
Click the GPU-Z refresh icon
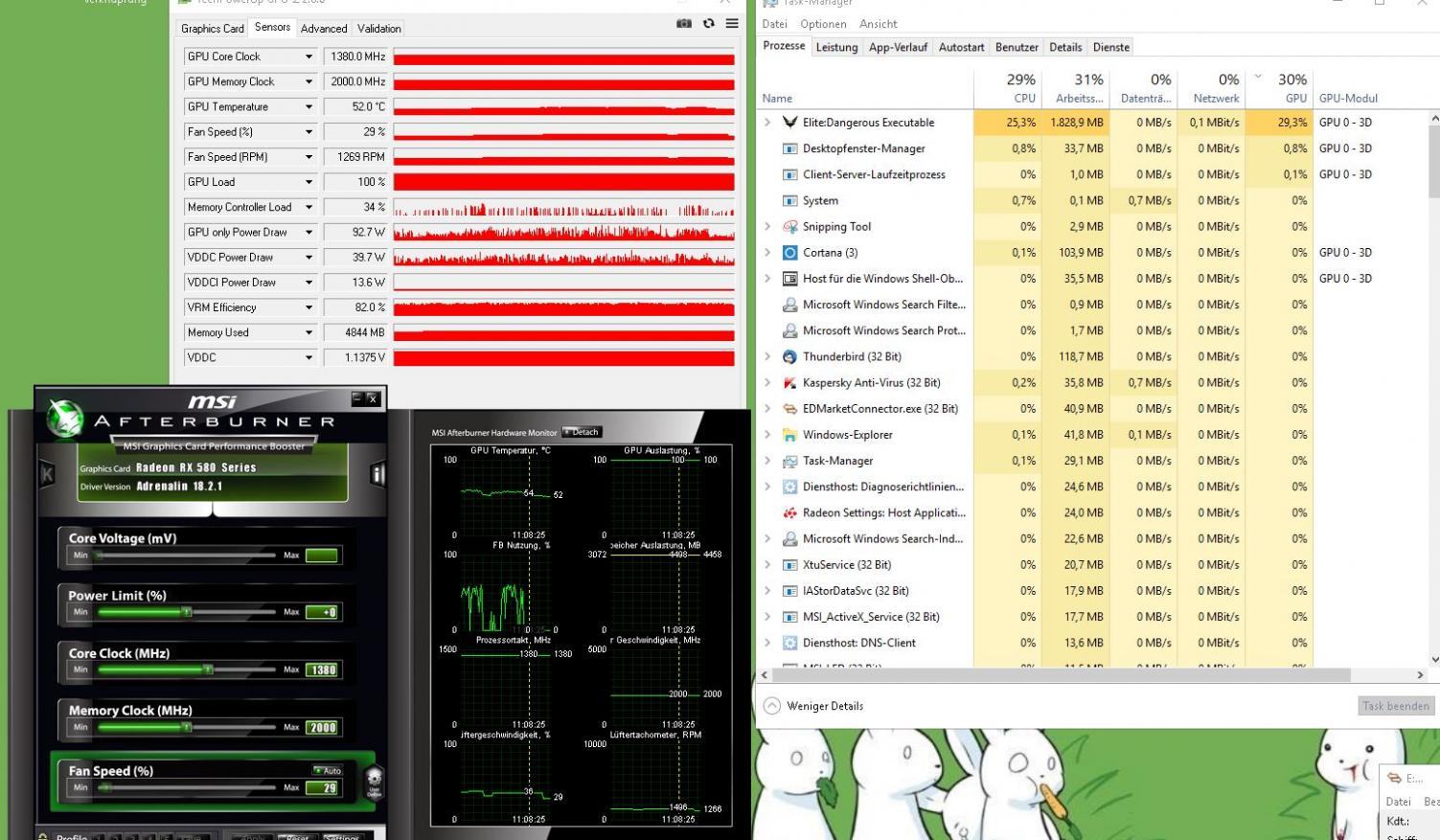[709, 24]
